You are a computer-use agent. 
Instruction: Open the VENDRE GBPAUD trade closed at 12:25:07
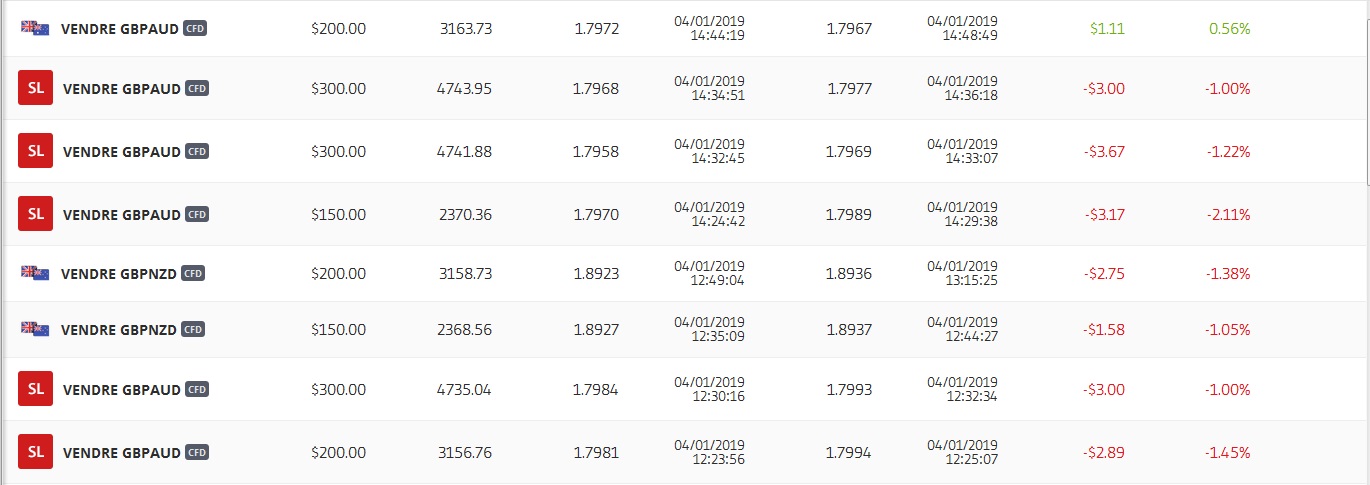122,453
